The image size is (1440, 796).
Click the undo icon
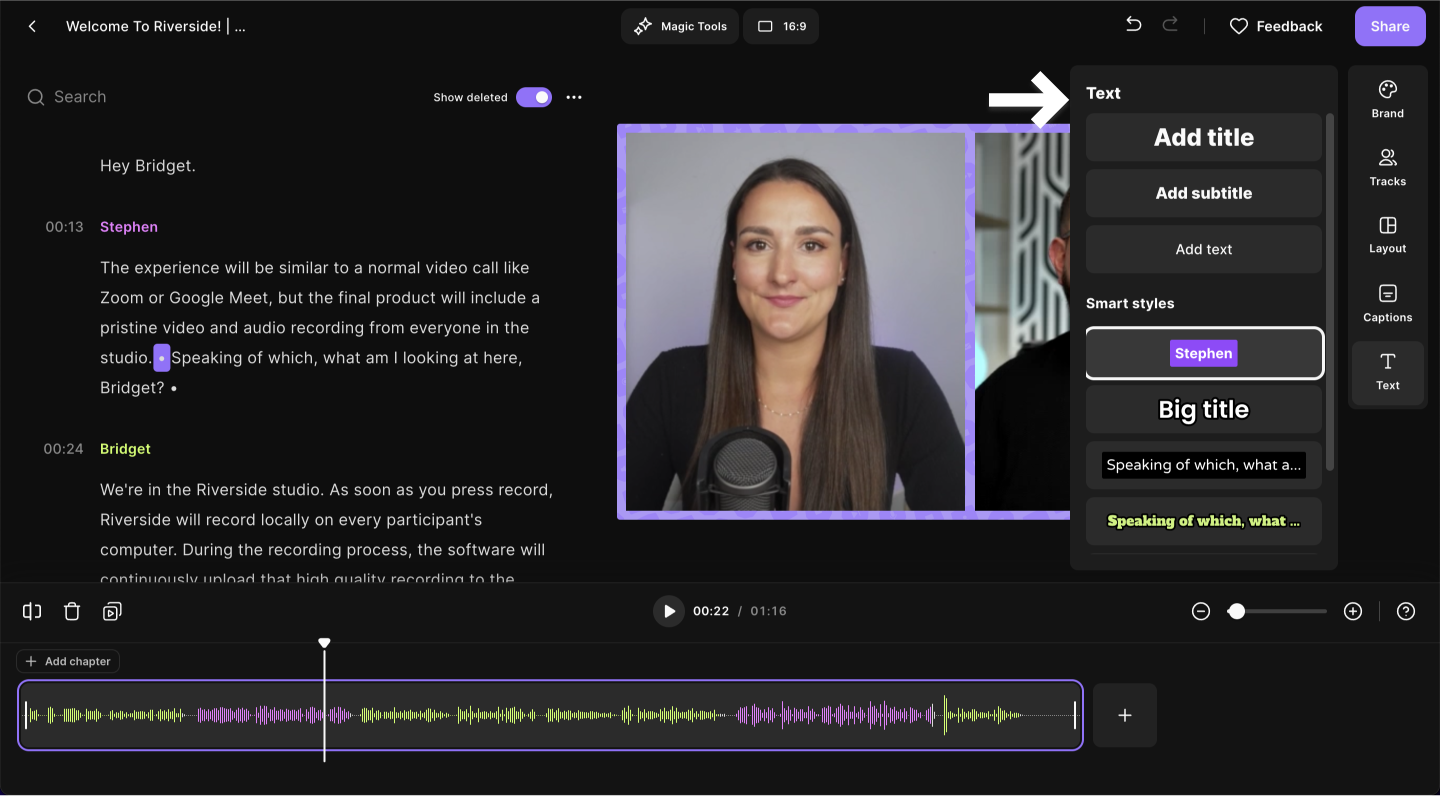click(1133, 25)
